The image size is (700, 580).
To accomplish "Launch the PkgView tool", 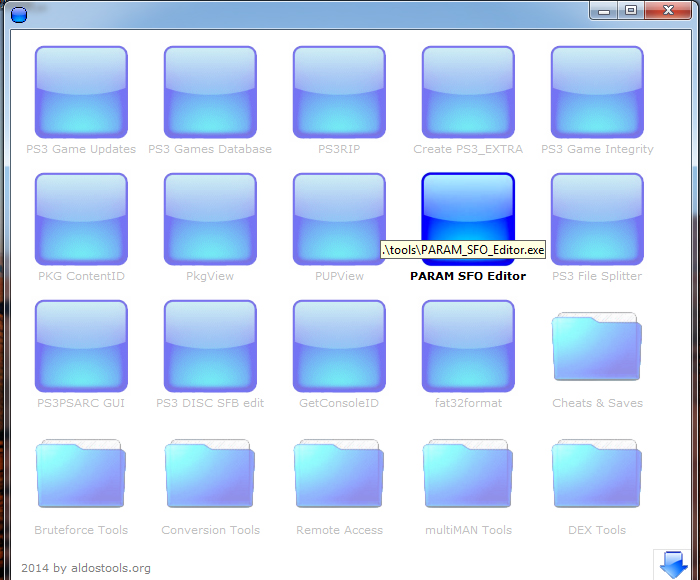I will [210, 219].
